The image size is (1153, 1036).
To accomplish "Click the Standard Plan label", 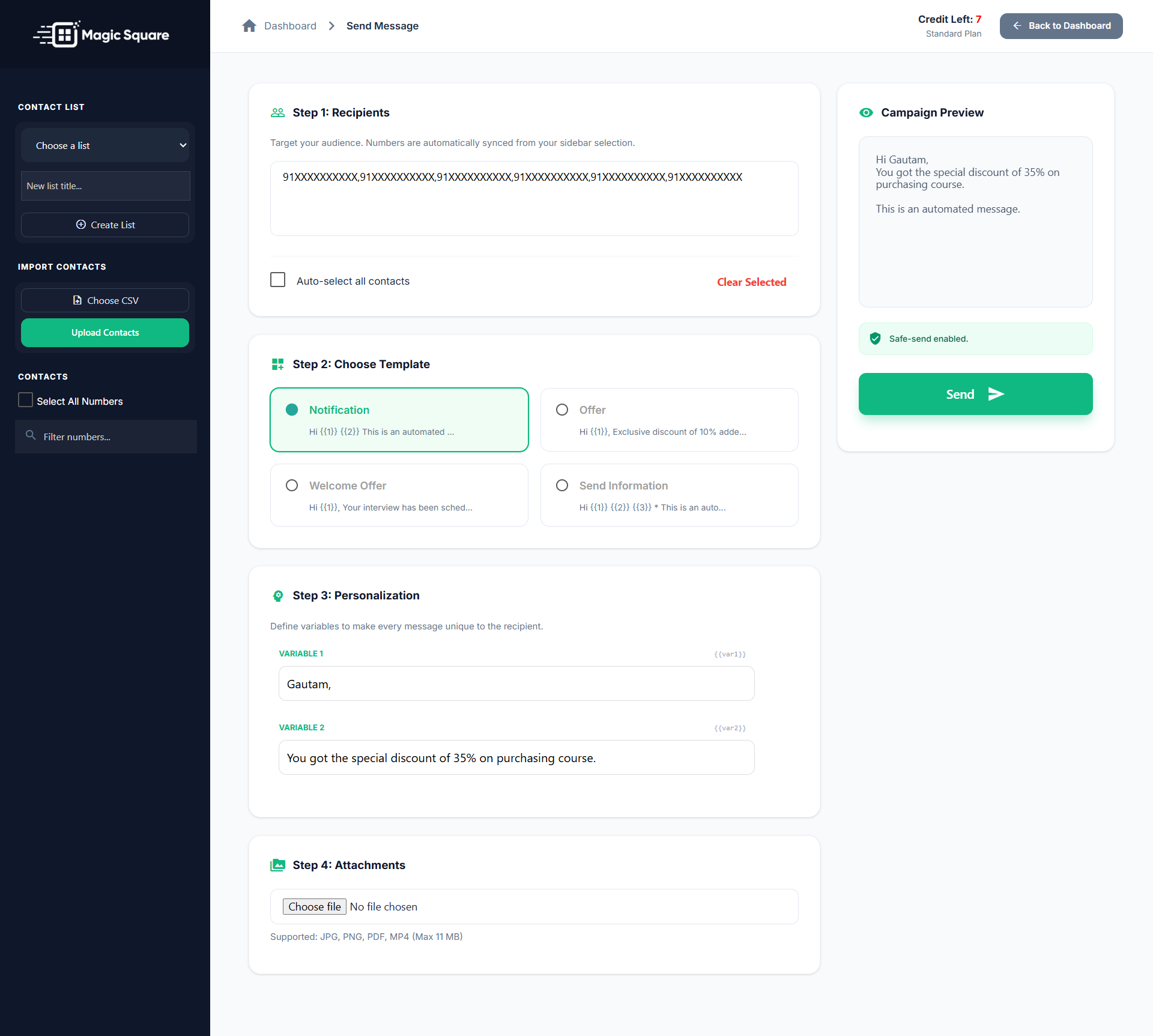I will pos(954,34).
